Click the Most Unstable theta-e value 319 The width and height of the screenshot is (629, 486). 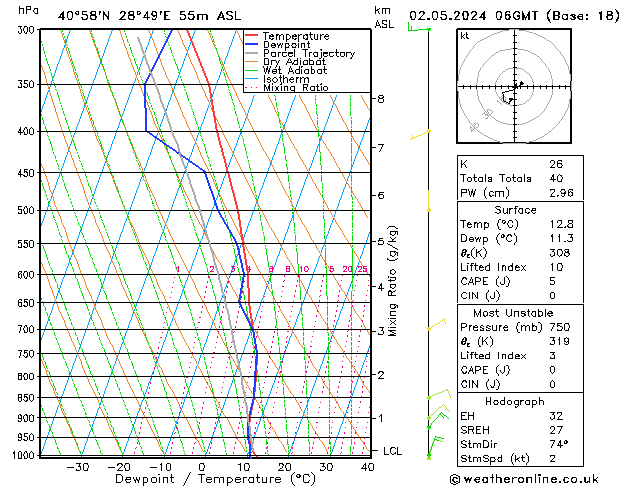(560, 341)
